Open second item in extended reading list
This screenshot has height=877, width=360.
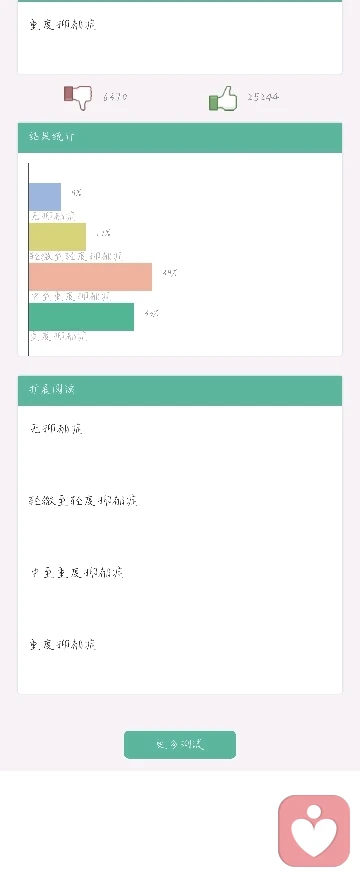[83, 501]
